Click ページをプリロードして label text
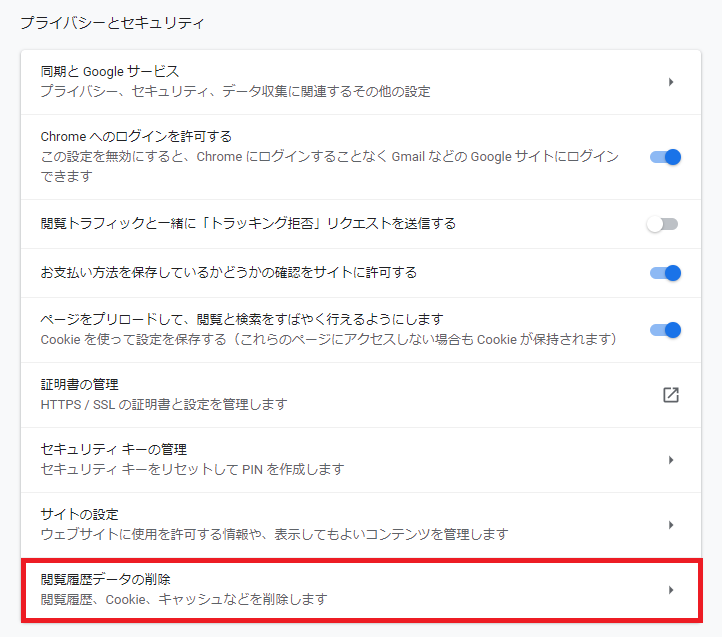 242,319
